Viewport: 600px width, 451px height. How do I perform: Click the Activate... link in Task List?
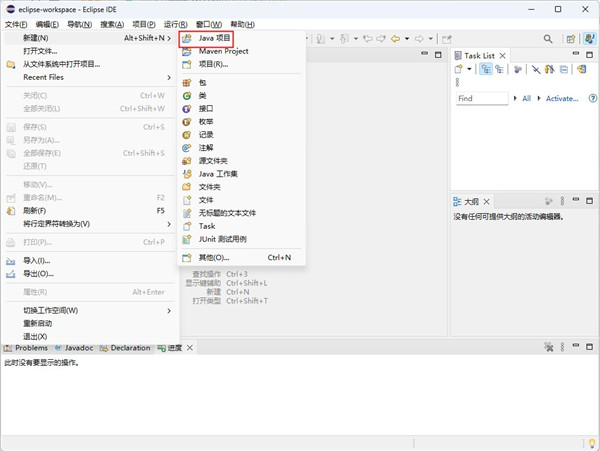tap(562, 99)
